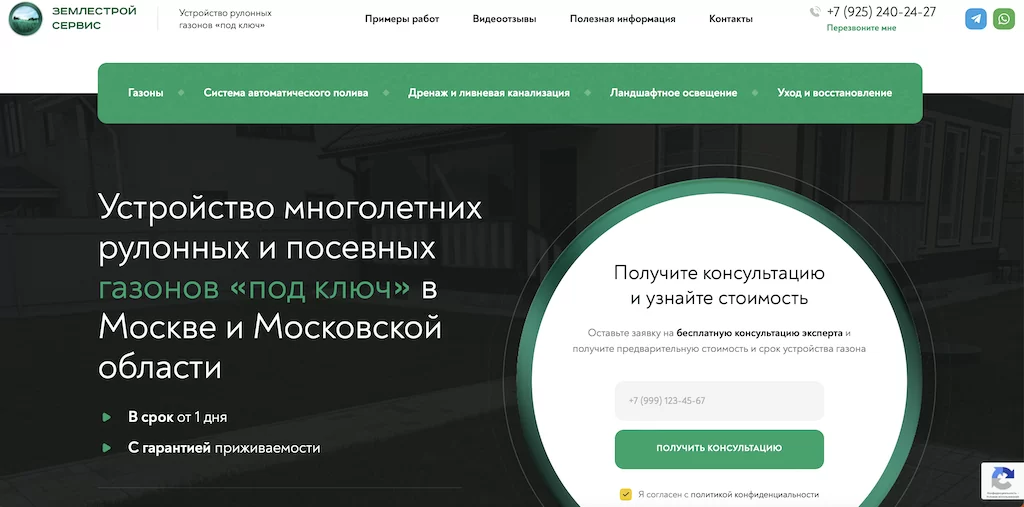Viewport: 1024px width, 507px height.
Task: Click green arrow beside 'В срок'
Action: [107, 417]
